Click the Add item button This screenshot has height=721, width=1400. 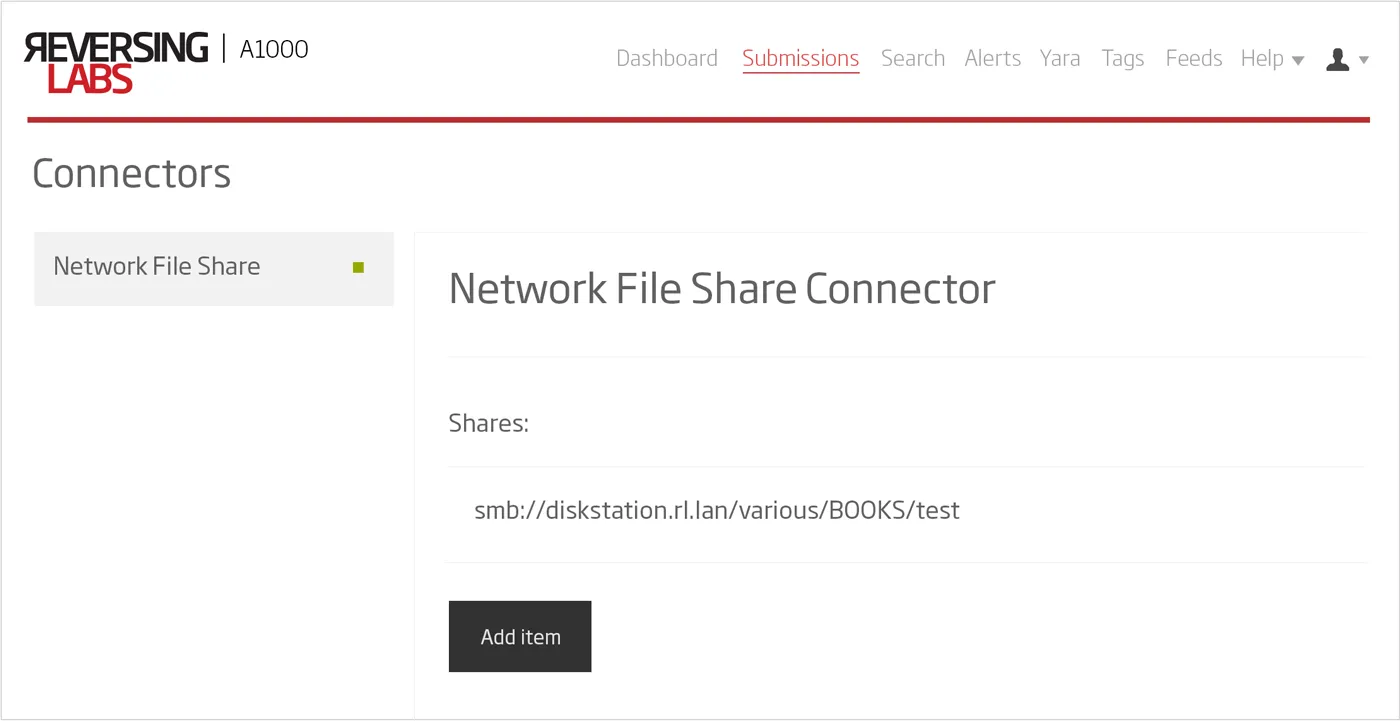(x=520, y=636)
